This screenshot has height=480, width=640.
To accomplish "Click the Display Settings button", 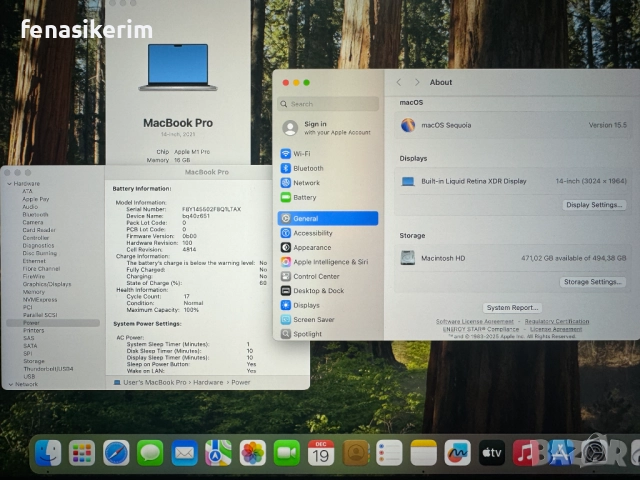I will tap(594, 205).
